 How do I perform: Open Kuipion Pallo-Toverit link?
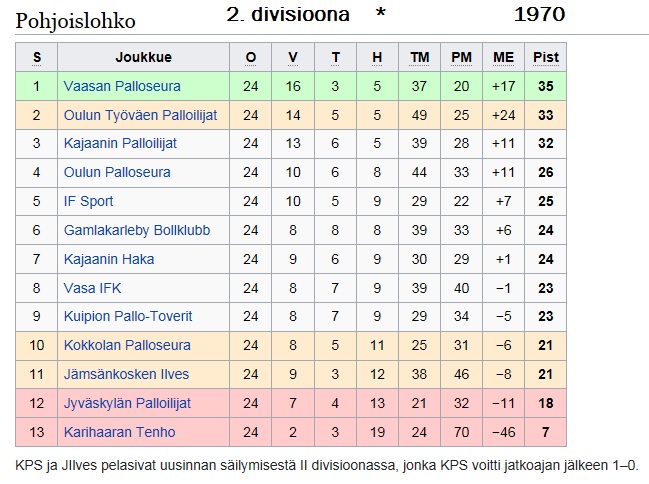pyautogui.click(x=127, y=317)
